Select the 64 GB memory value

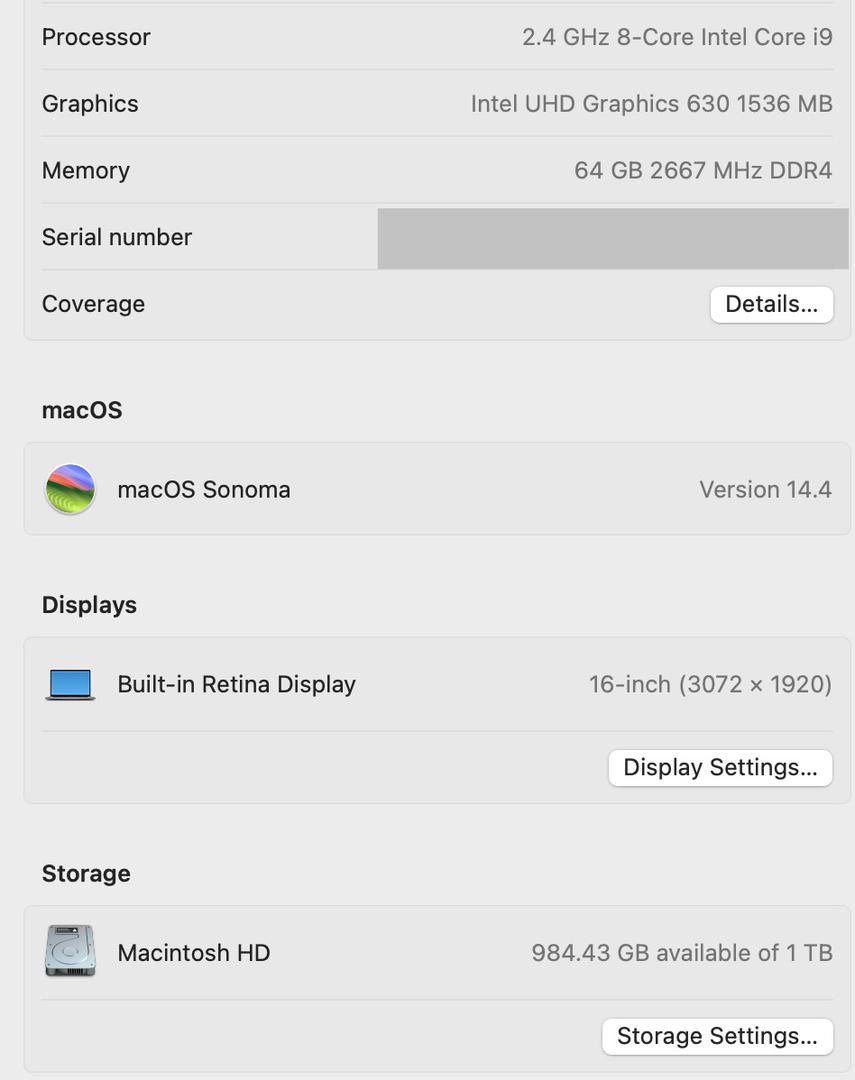point(702,171)
